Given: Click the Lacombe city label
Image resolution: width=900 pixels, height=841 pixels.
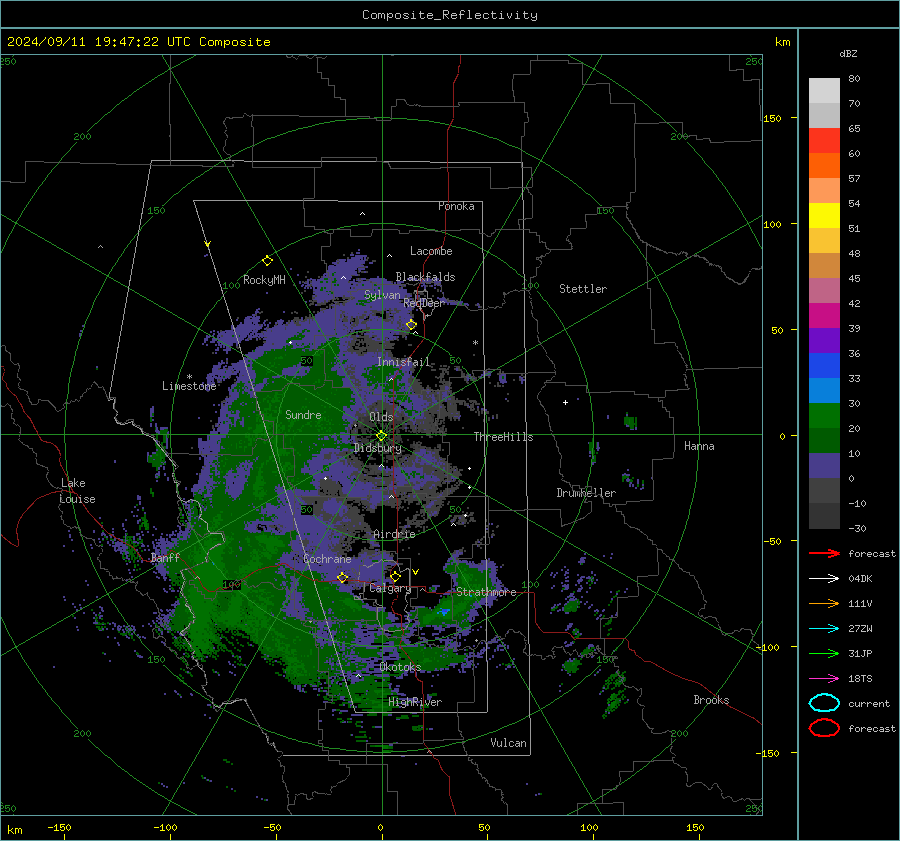Looking at the screenshot, I should (x=431, y=251).
